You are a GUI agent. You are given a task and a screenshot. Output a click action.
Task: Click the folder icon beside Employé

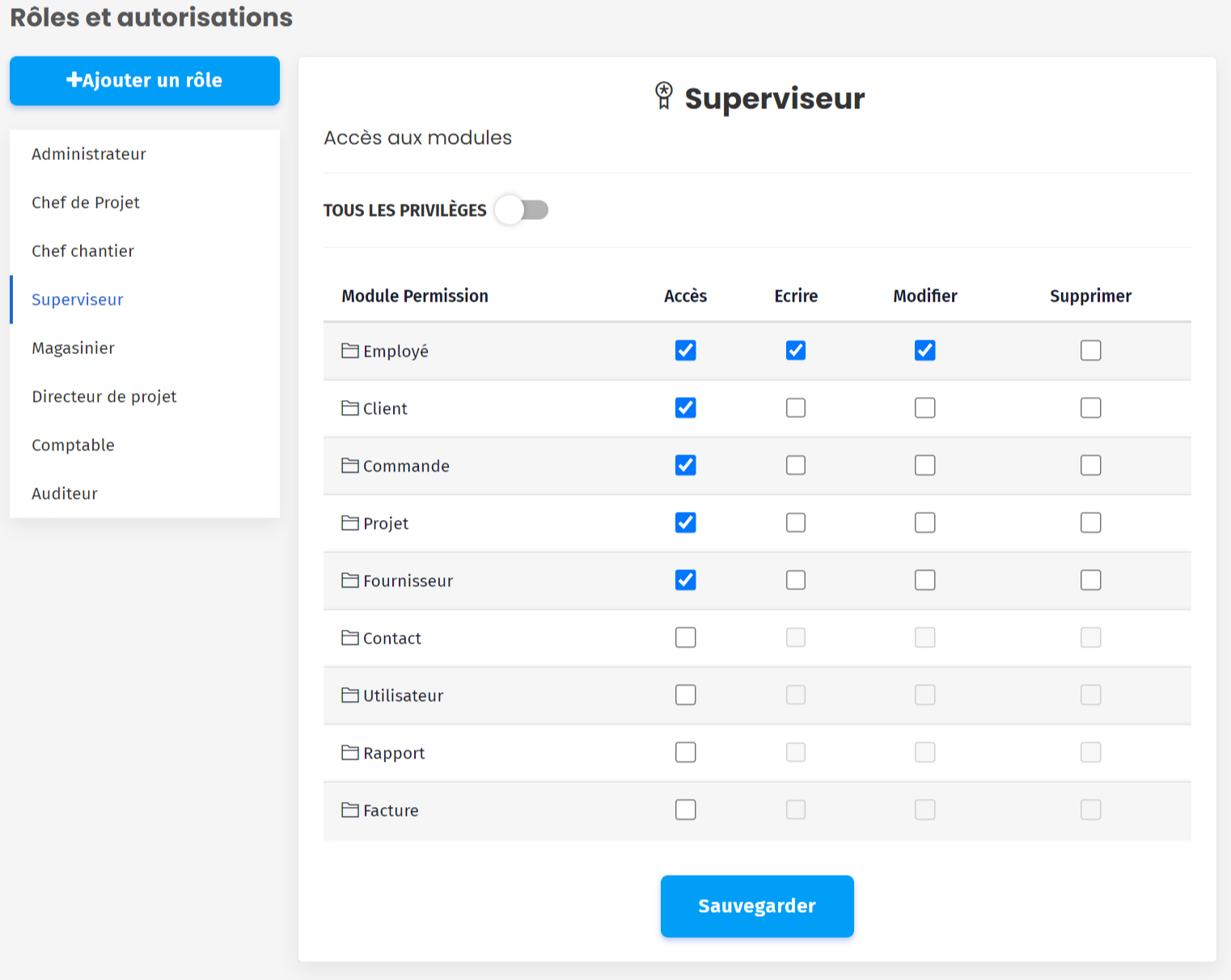point(349,350)
